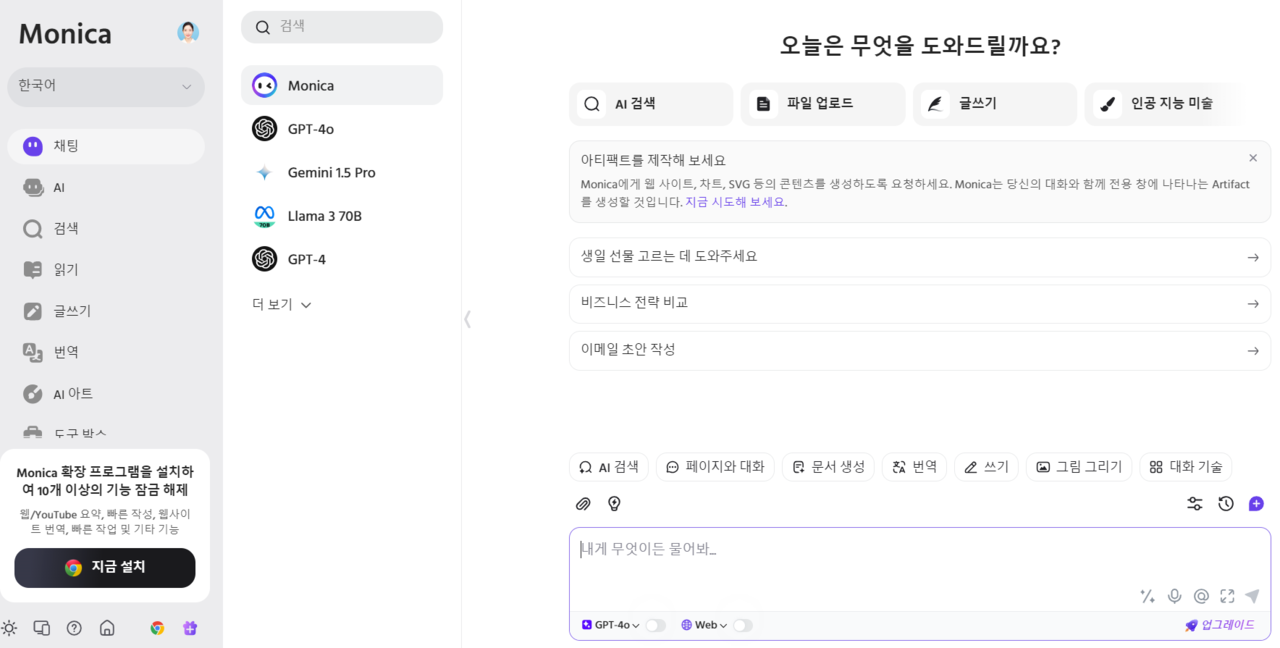Viewport: 1280px width, 648px height.
Task: Open chat settings sliders icon
Action: tap(1194, 504)
